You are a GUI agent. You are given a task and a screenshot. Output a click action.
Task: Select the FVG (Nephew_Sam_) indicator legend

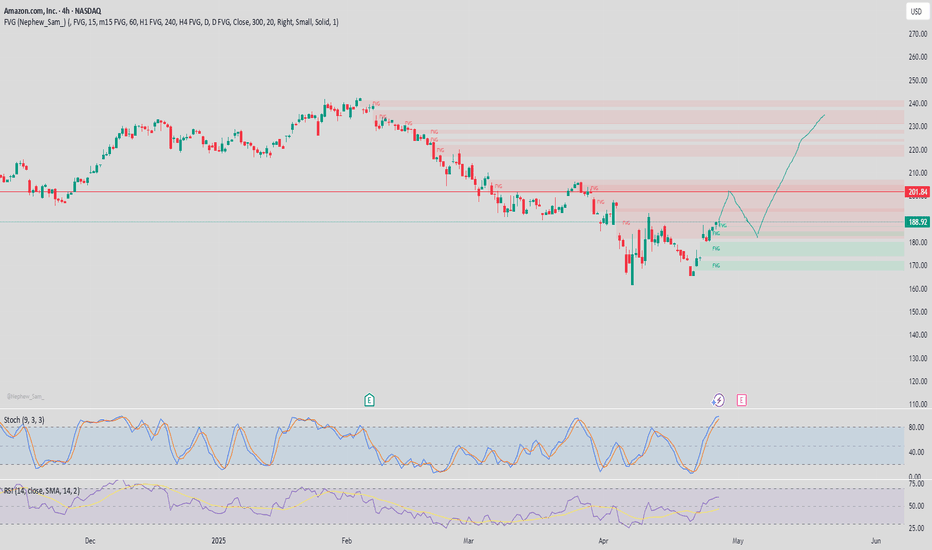[x=171, y=22]
